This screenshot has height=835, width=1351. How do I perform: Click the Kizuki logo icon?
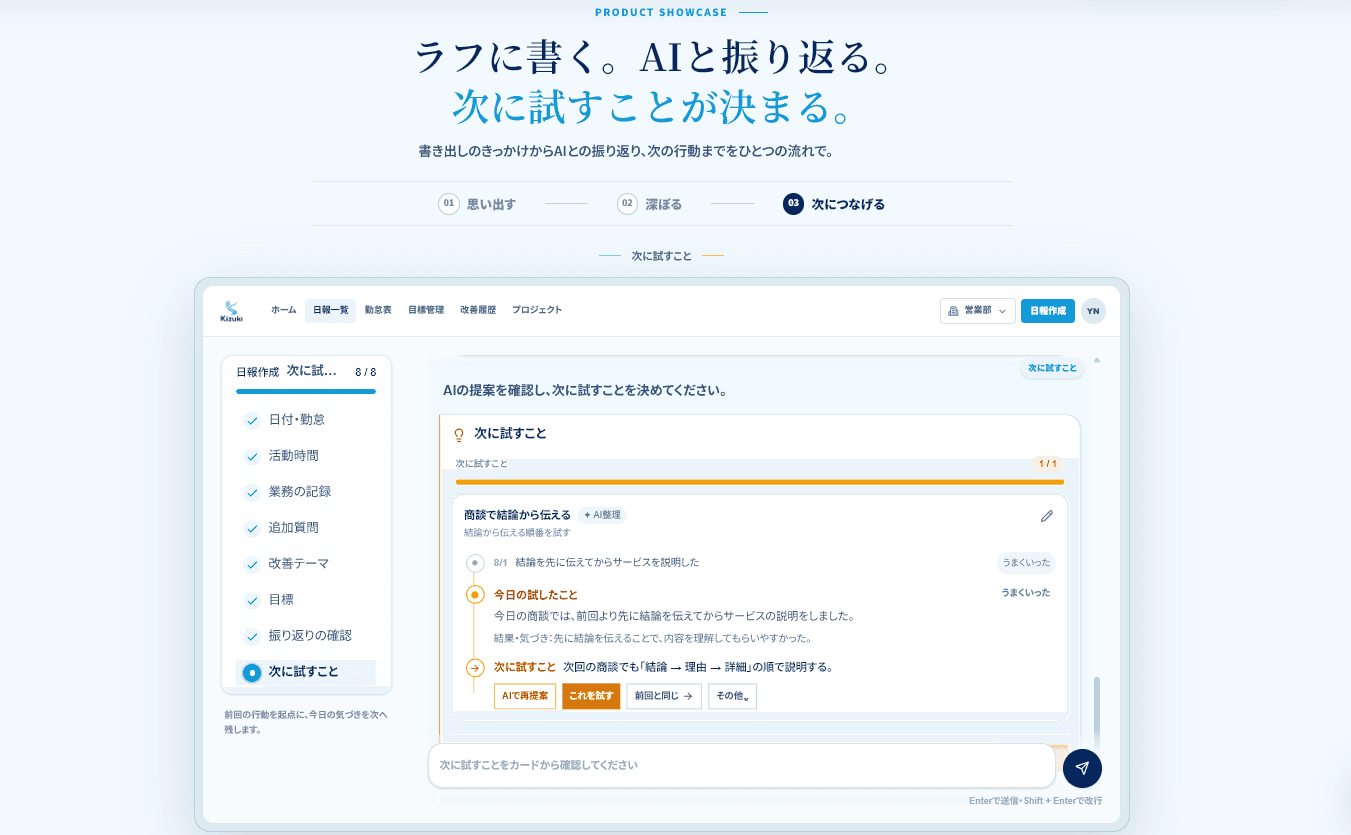(x=232, y=311)
